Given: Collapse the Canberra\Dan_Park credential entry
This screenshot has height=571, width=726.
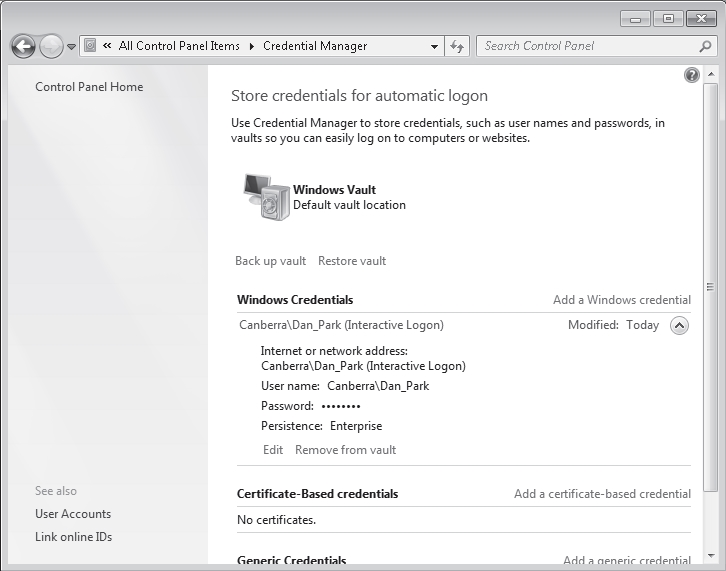Looking at the screenshot, I should point(679,325).
